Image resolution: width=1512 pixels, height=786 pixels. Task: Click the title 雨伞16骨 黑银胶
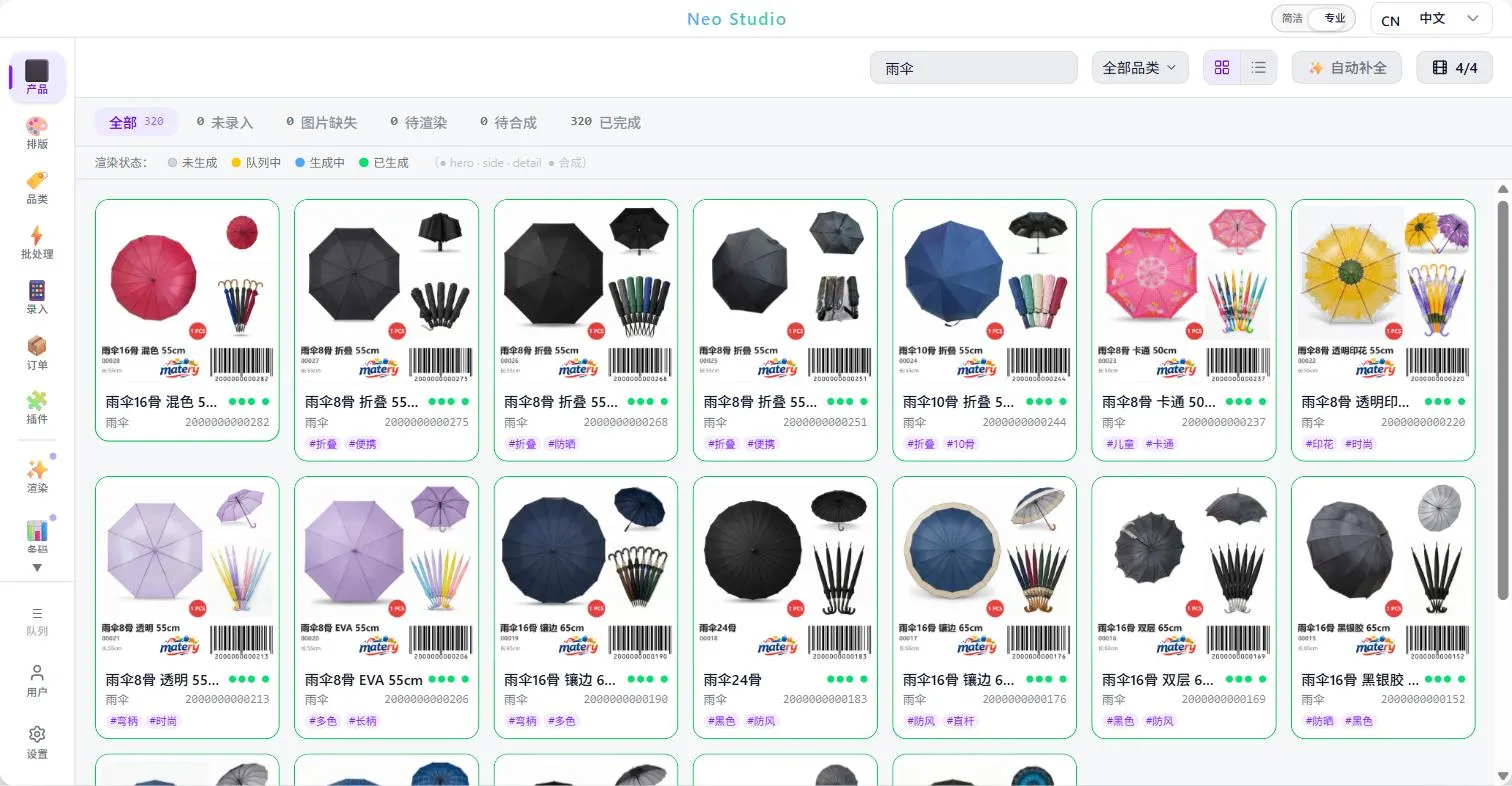click(1360, 679)
